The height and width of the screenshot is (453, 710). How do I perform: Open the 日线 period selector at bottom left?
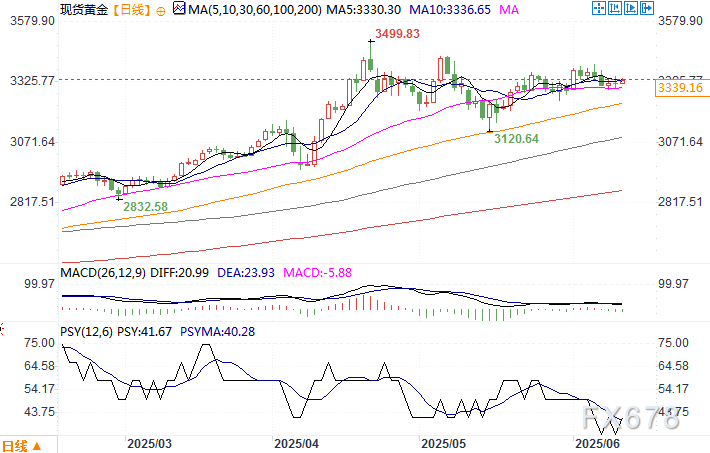point(14,445)
